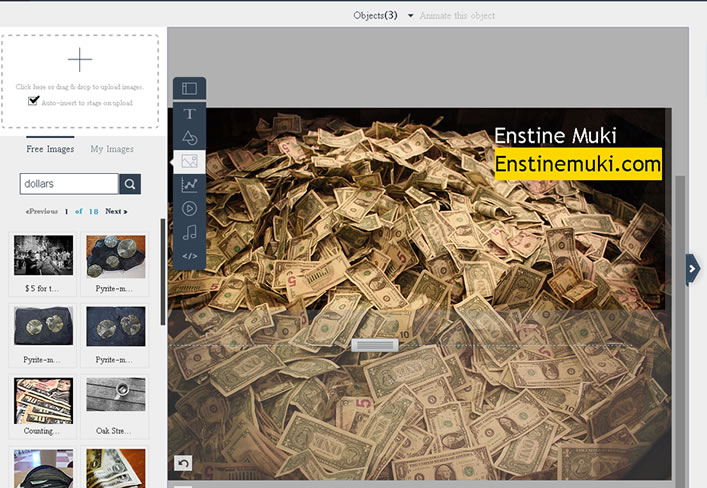Go to Next page of results
This screenshot has width=707, height=488.
pos(116,211)
